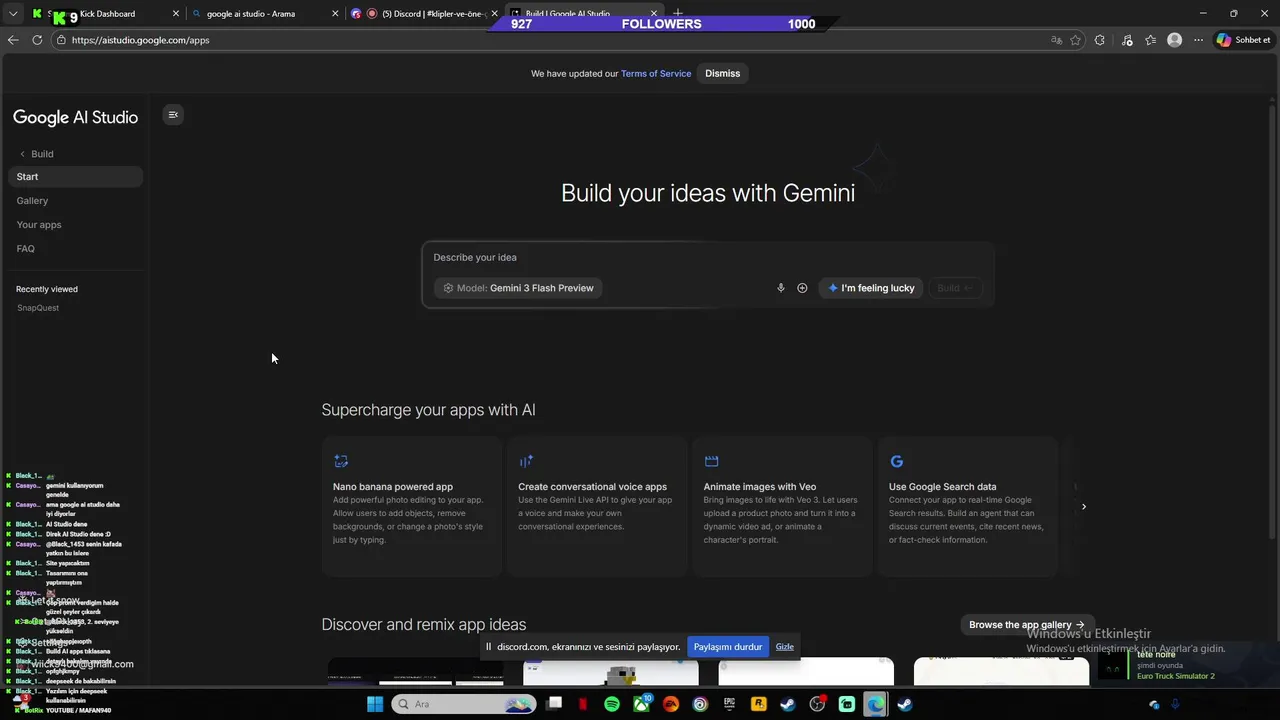This screenshot has width=1280, height=720.
Task: Open the Create conversational voice apps card title
Action: pos(592,487)
